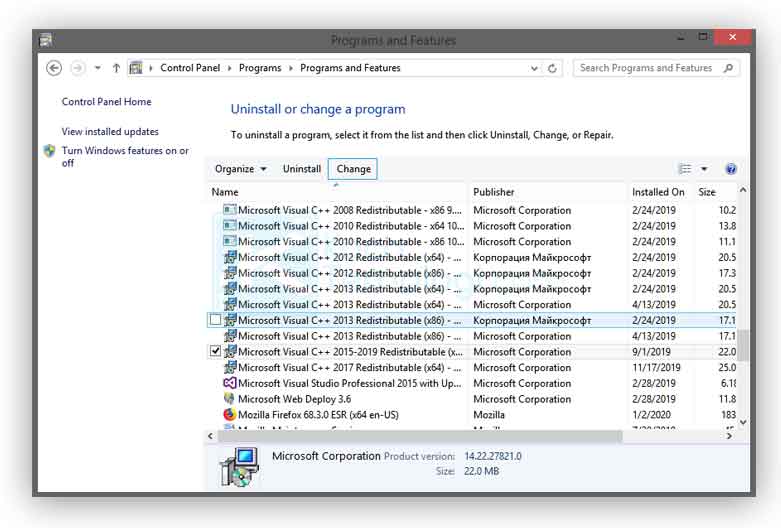The image size is (781, 528).
Task: Click the change view icon
Action: point(685,169)
